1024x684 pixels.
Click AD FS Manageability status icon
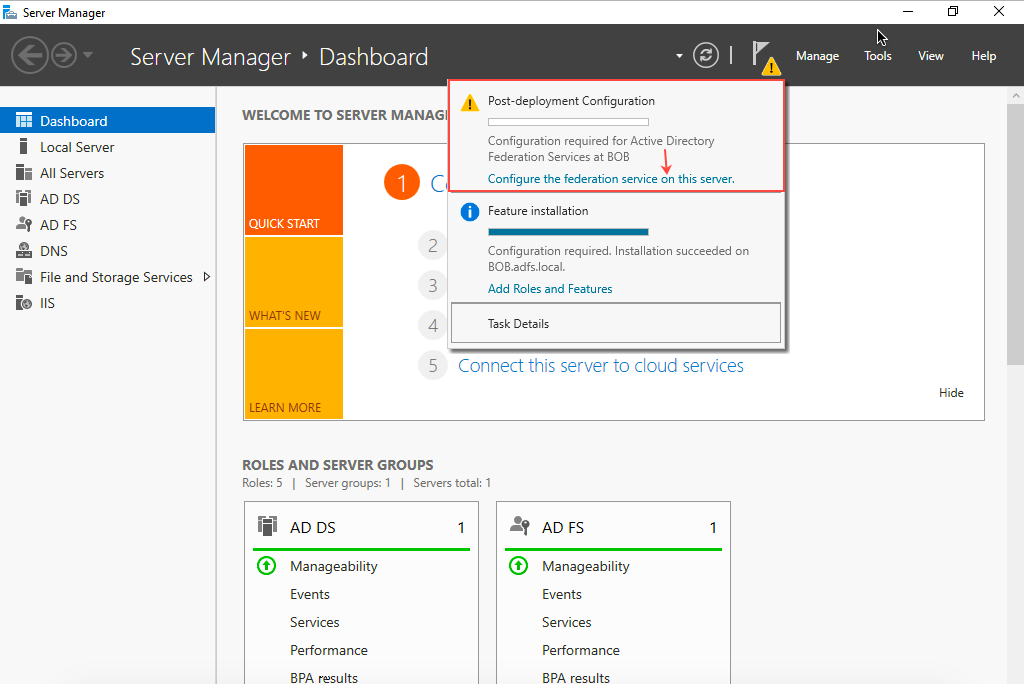(519, 566)
